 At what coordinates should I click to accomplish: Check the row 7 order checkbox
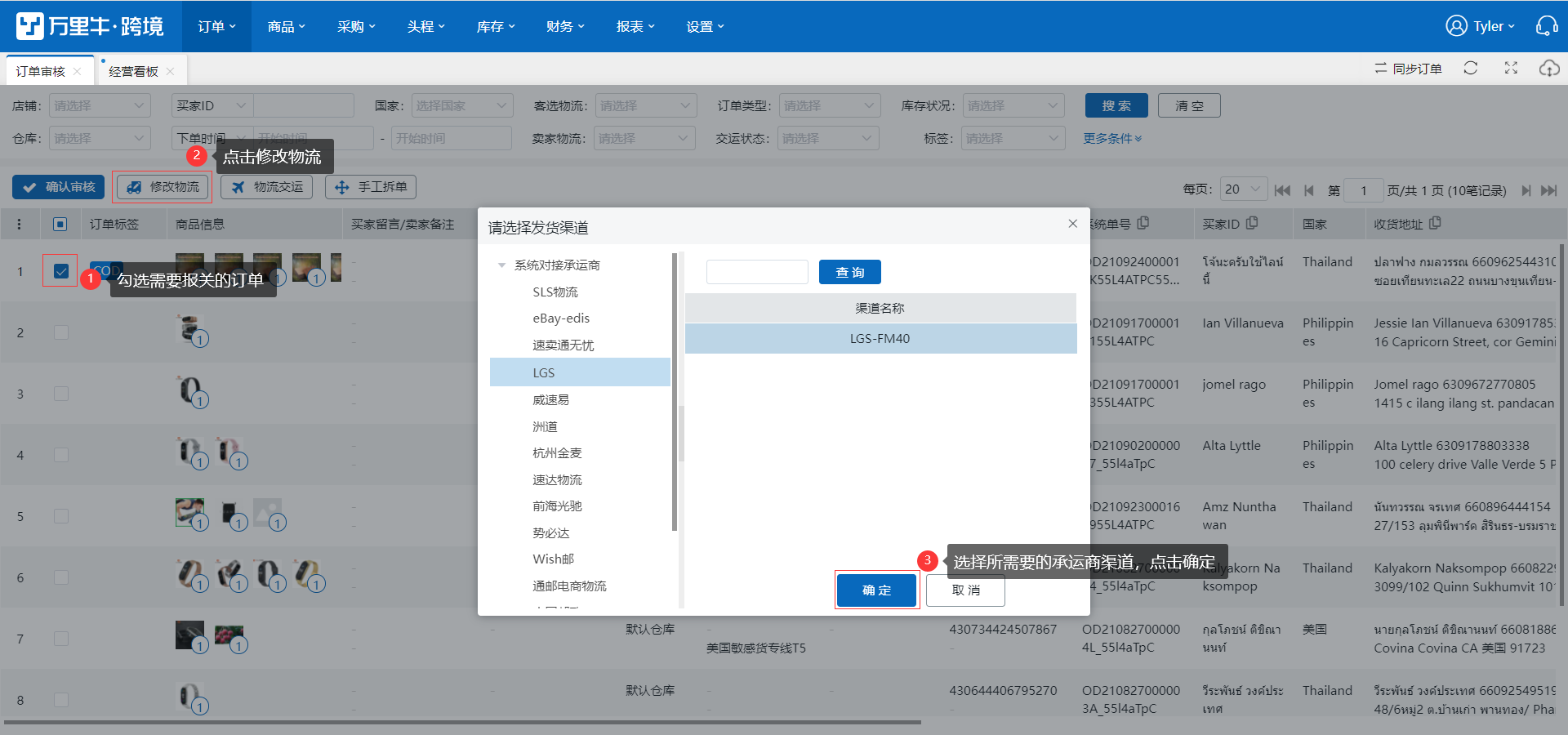[60, 639]
